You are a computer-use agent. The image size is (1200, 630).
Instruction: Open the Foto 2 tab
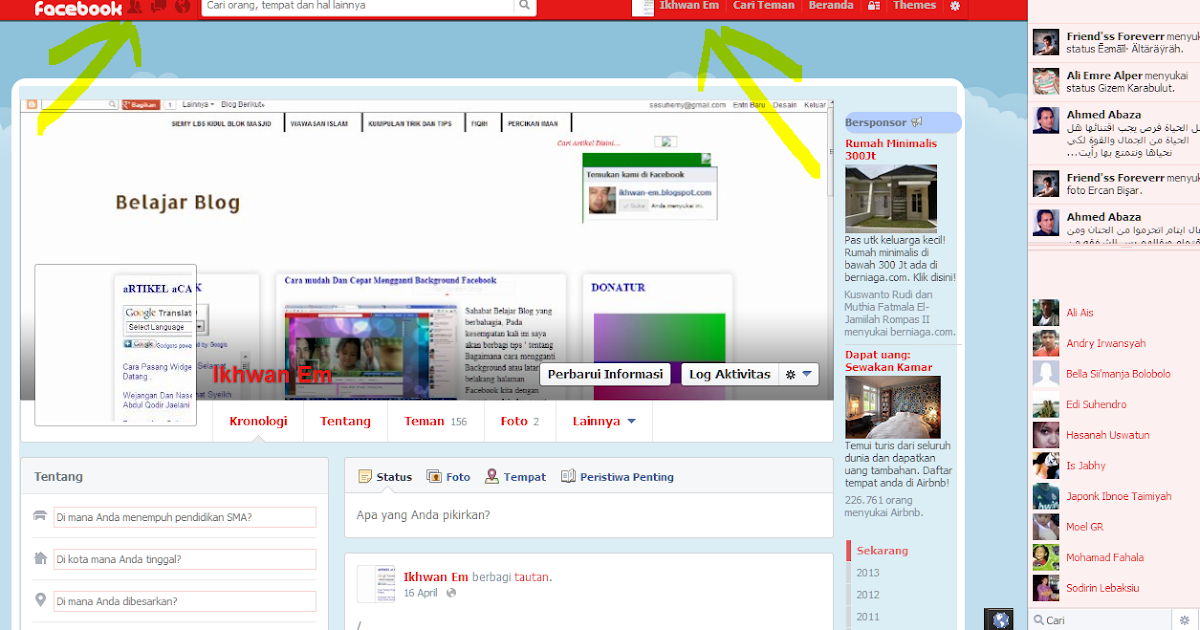point(519,421)
